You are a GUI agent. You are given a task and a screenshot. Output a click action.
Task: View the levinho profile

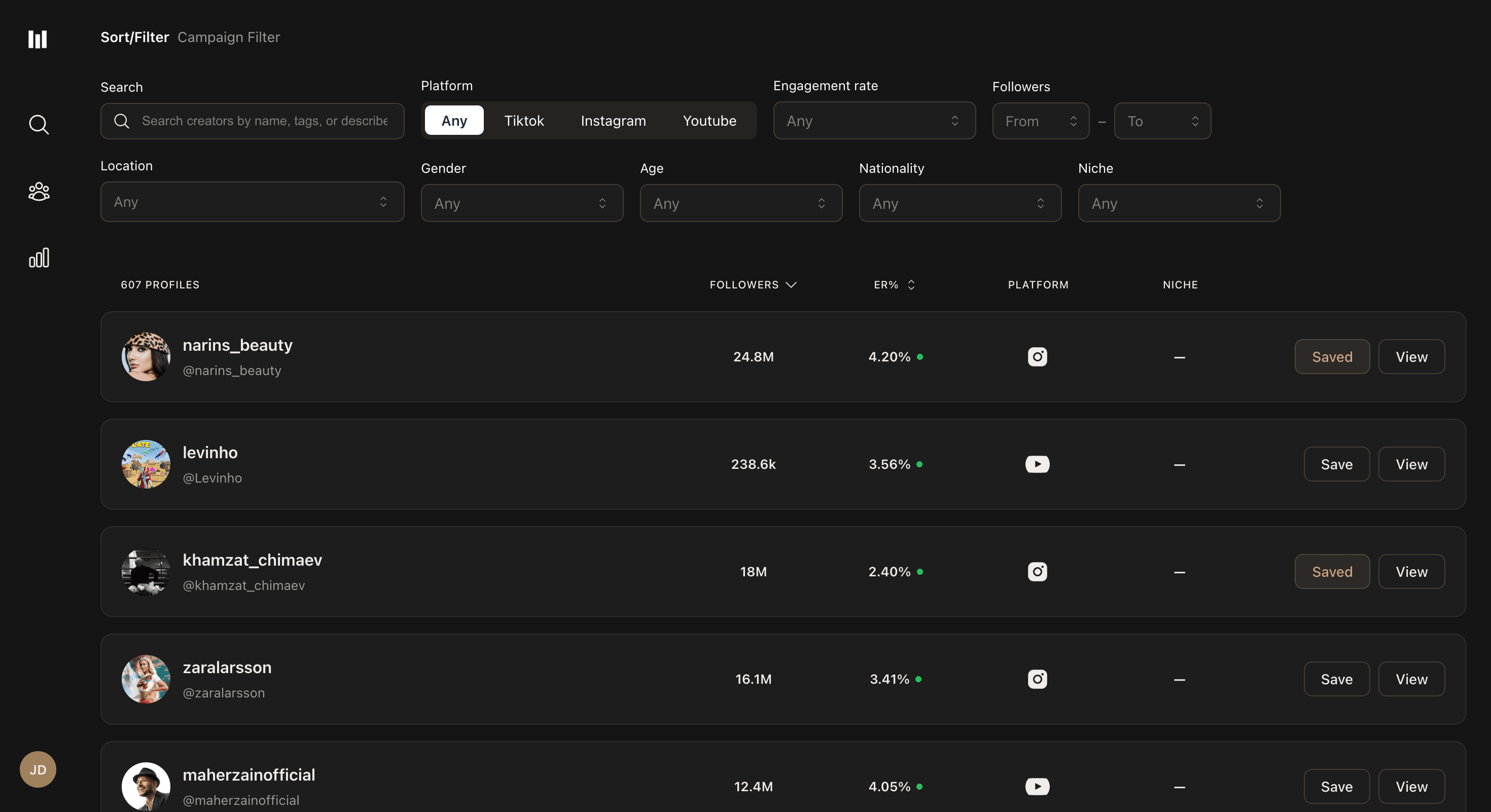pyautogui.click(x=1410, y=464)
